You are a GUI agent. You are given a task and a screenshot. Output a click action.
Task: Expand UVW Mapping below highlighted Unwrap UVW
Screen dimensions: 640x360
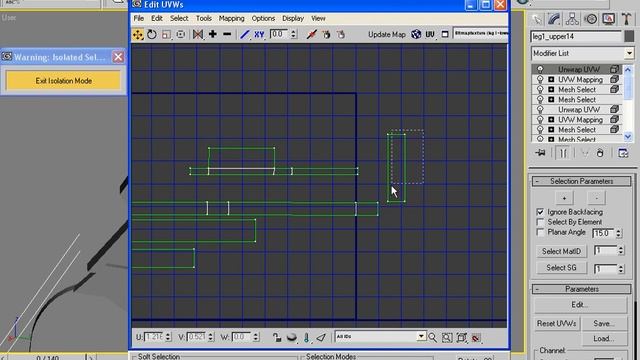click(551, 80)
